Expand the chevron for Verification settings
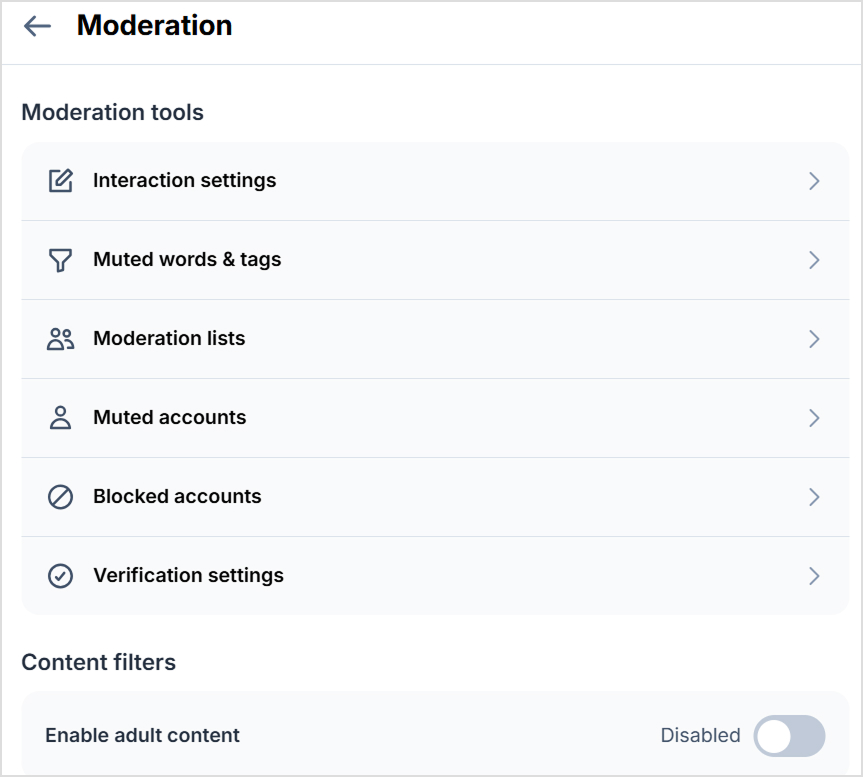 (x=814, y=576)
